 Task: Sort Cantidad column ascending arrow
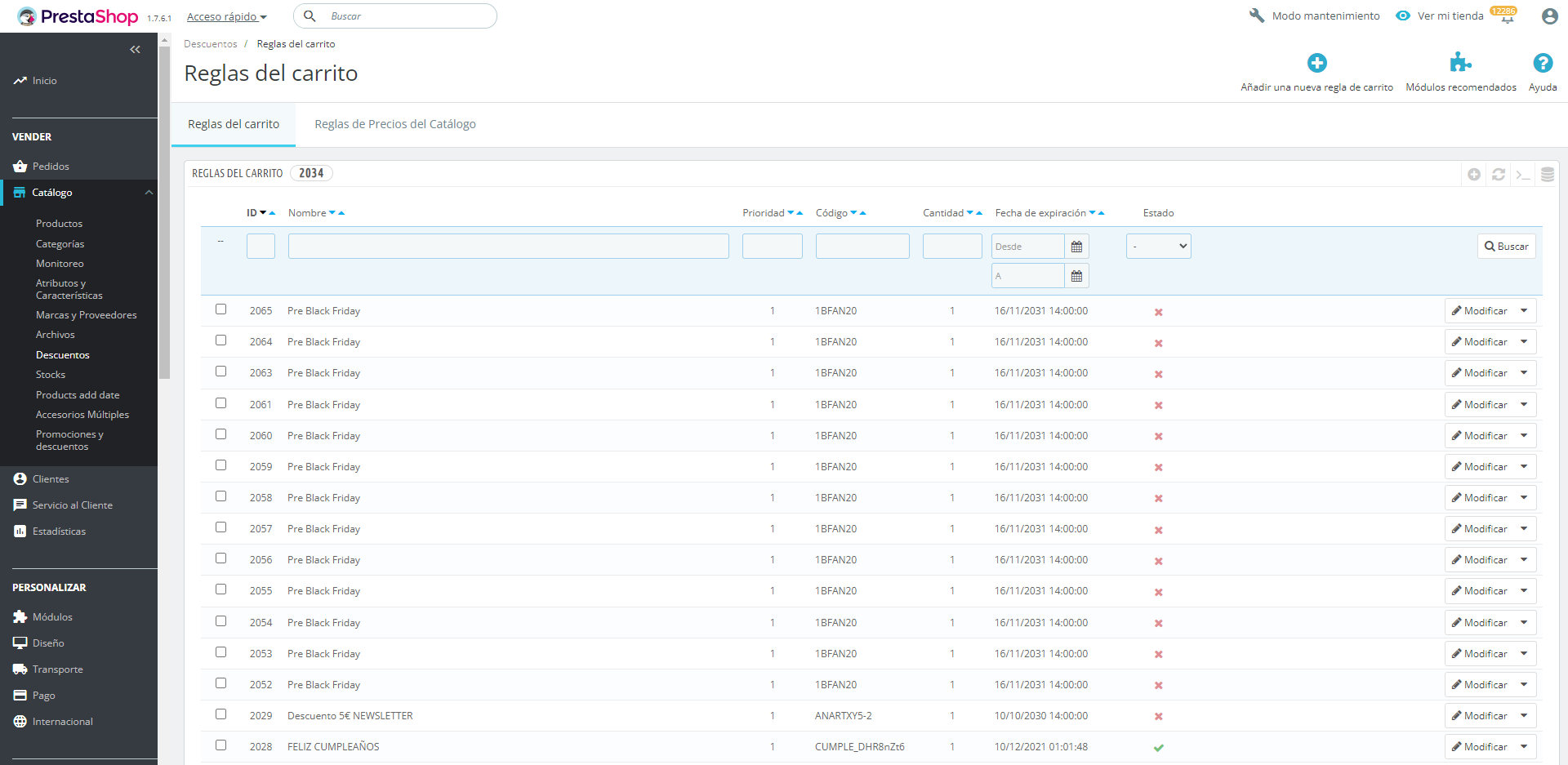[979, 213]
